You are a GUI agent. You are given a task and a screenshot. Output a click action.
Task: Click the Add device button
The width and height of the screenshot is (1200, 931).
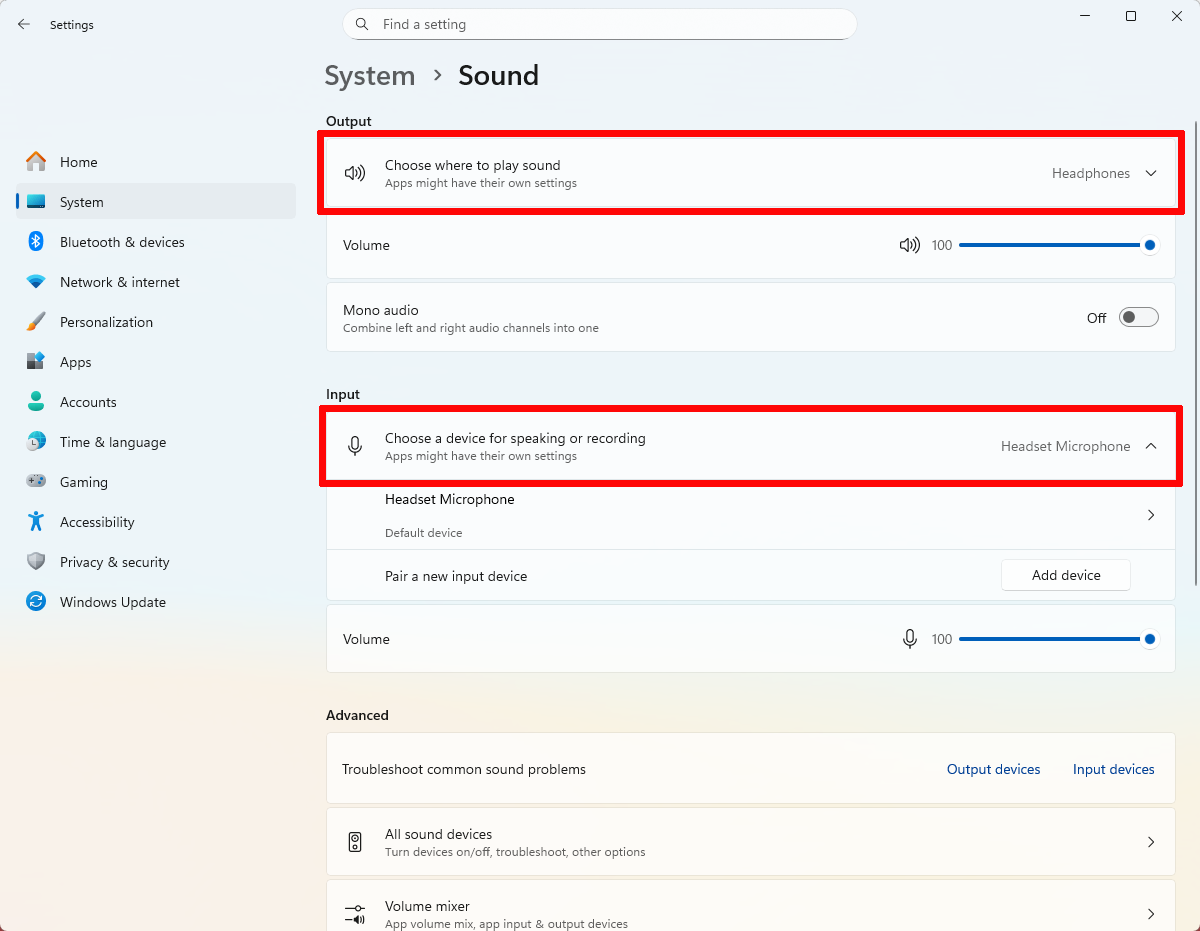(x=1065, y=575)
